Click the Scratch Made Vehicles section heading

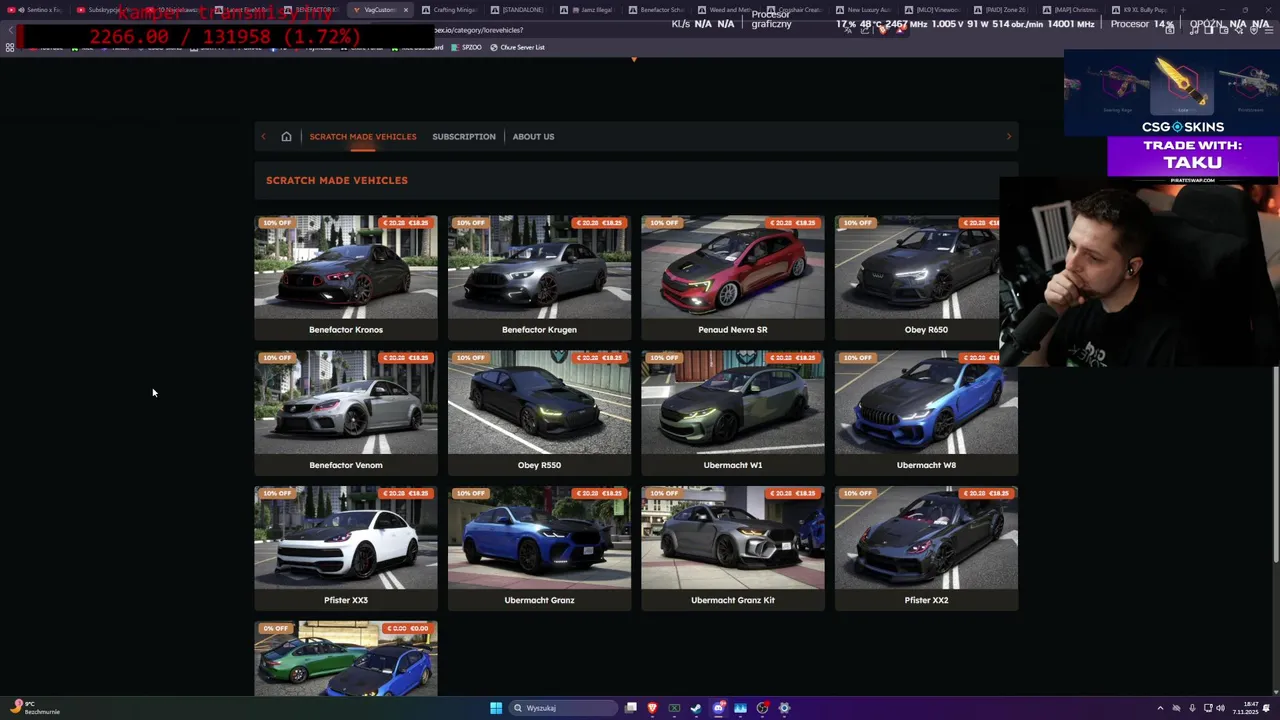tap(337, 180)
